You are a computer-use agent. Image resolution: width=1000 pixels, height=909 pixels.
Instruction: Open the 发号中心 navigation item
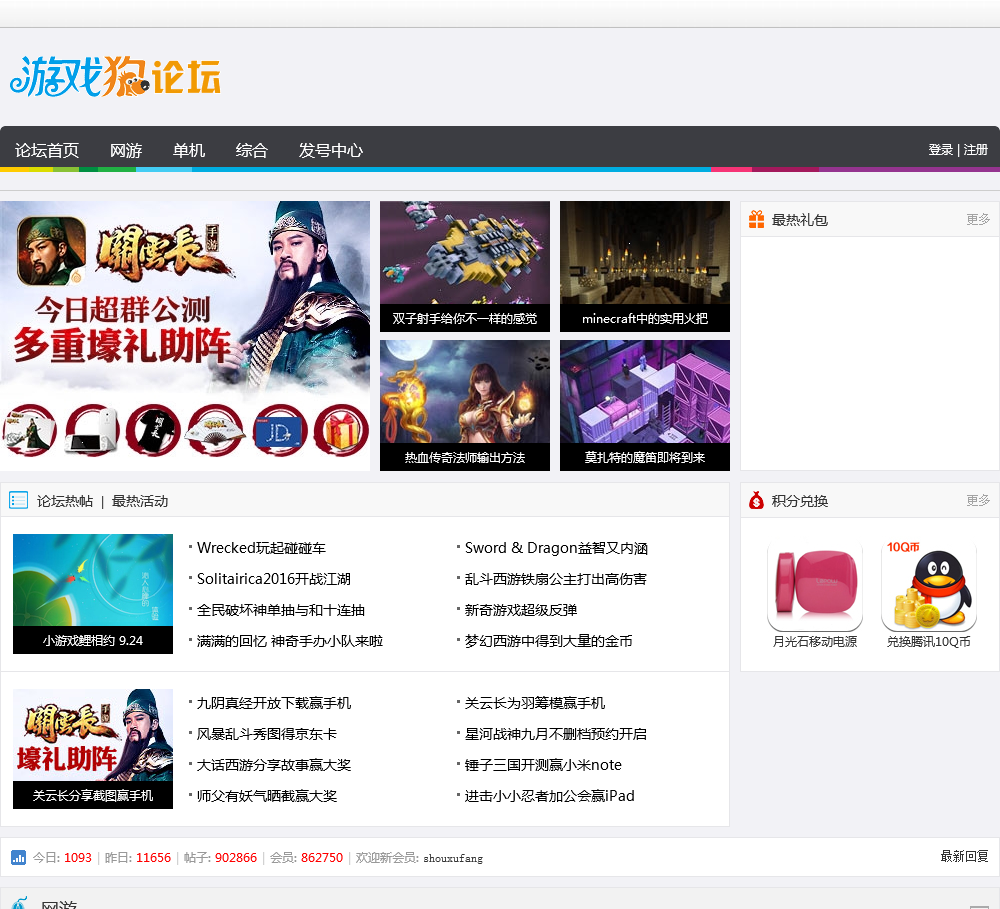tap(330, 151)
